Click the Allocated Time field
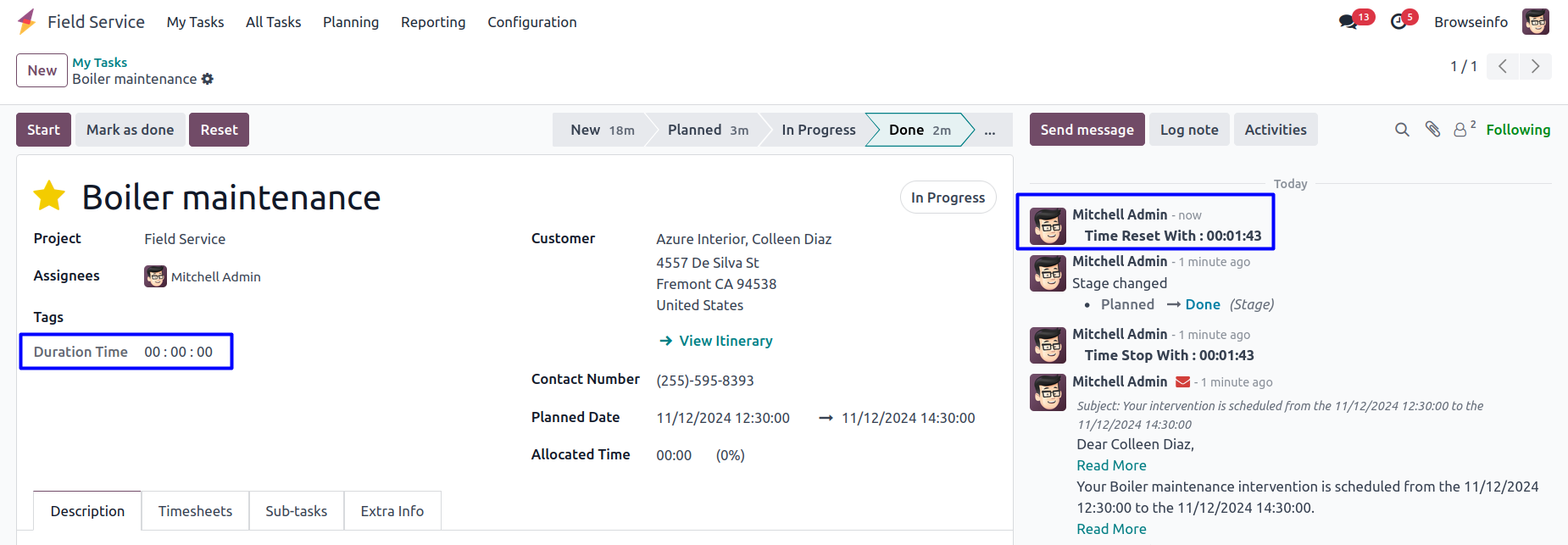 point(674,455)
